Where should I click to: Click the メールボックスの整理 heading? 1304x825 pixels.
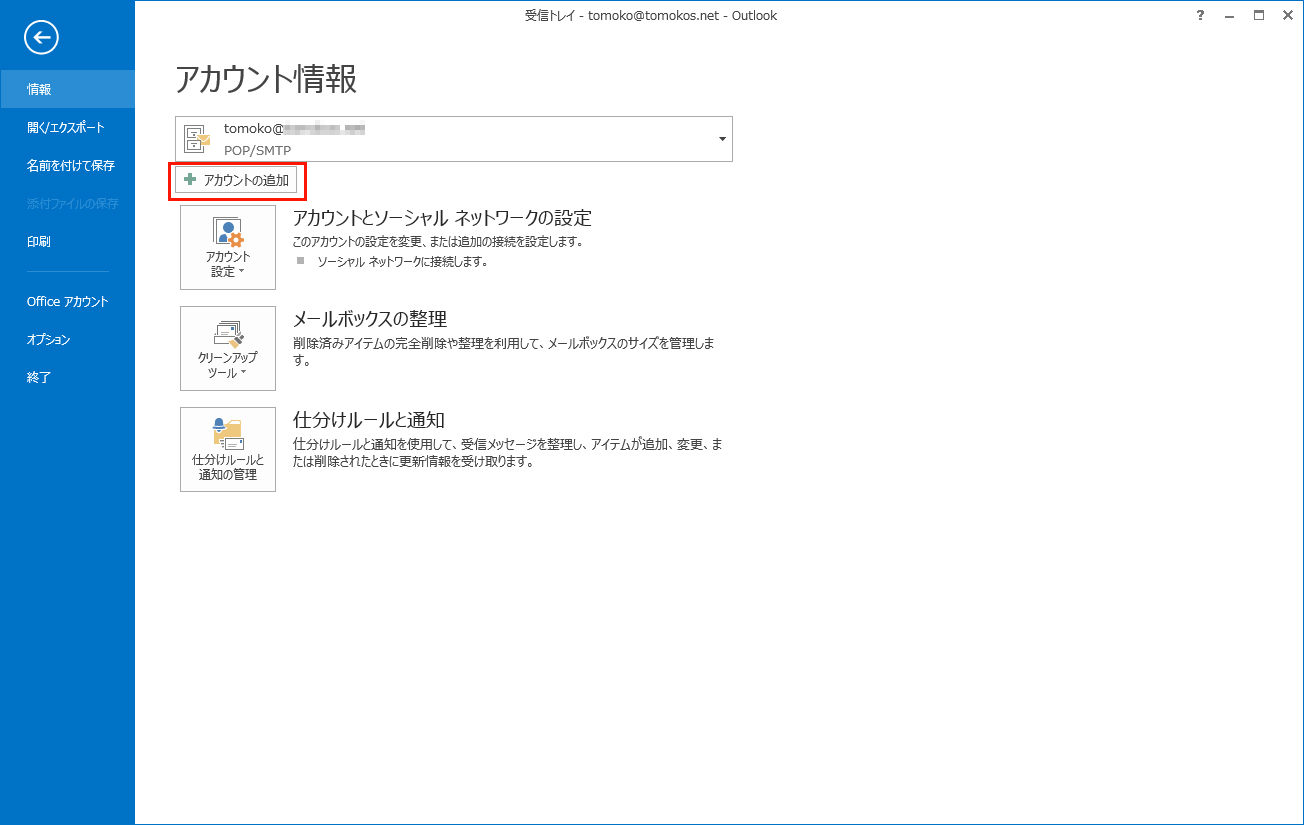[369, 319]
